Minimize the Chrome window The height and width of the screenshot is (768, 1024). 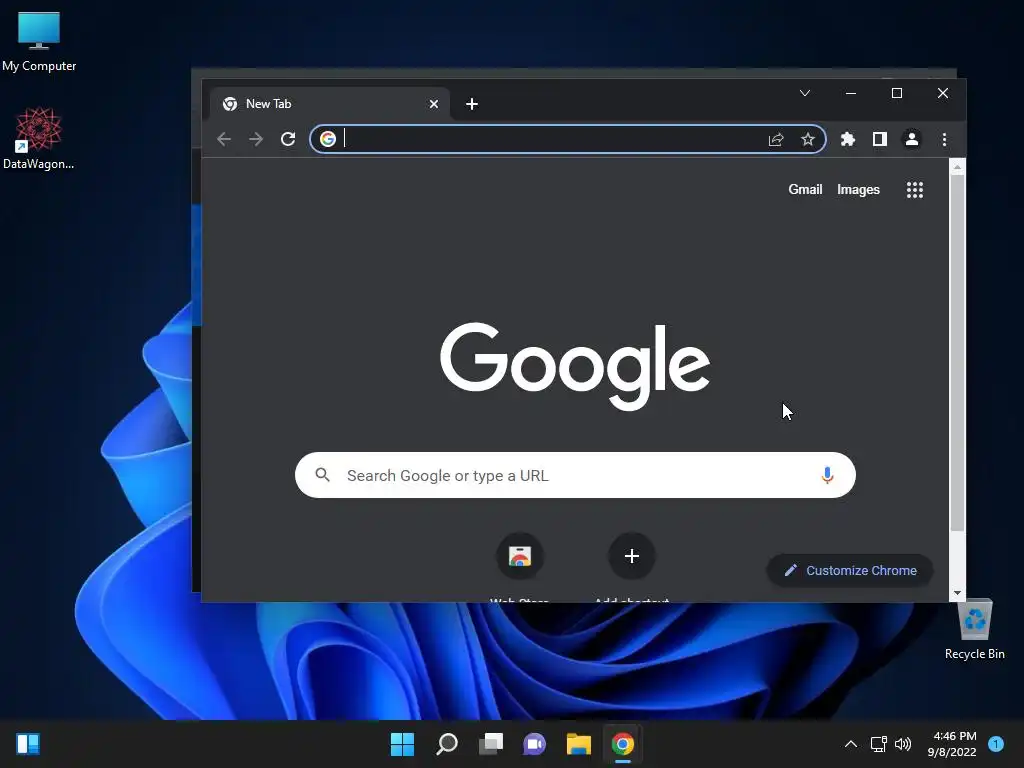851,93
